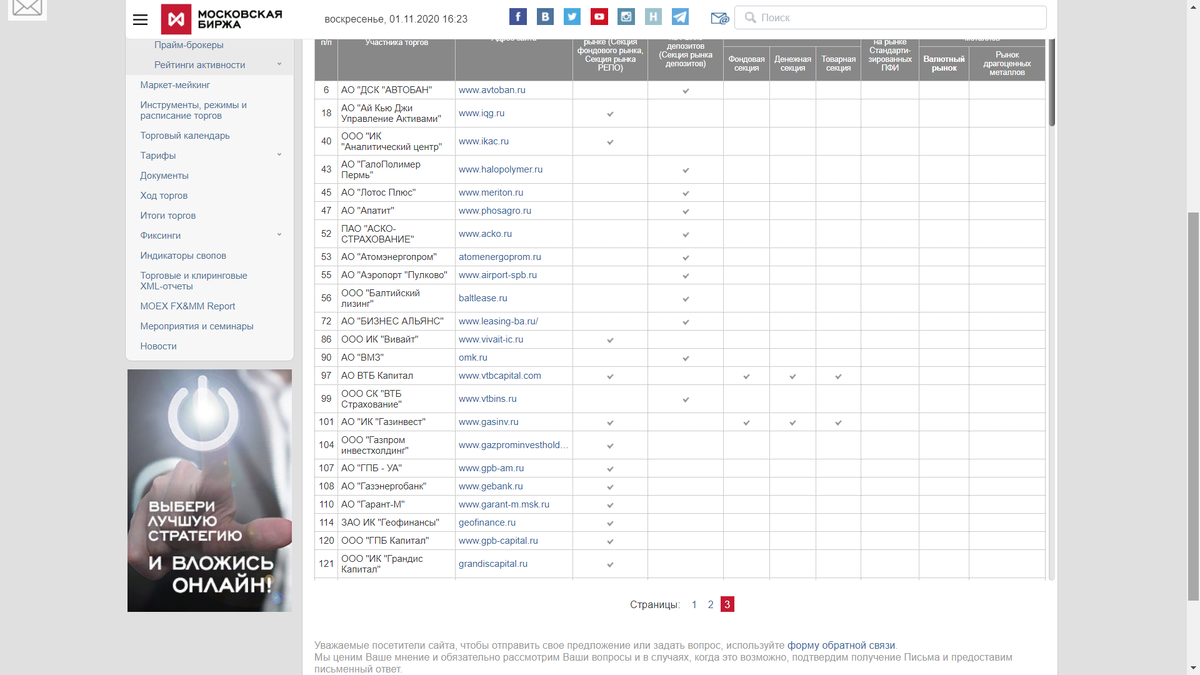
Task: Open omk.ru link
Action: click(473, 357)
